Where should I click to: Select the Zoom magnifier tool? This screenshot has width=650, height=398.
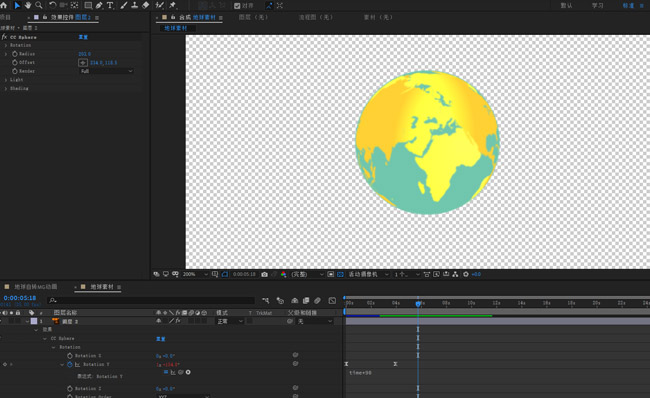pos(39,5)
